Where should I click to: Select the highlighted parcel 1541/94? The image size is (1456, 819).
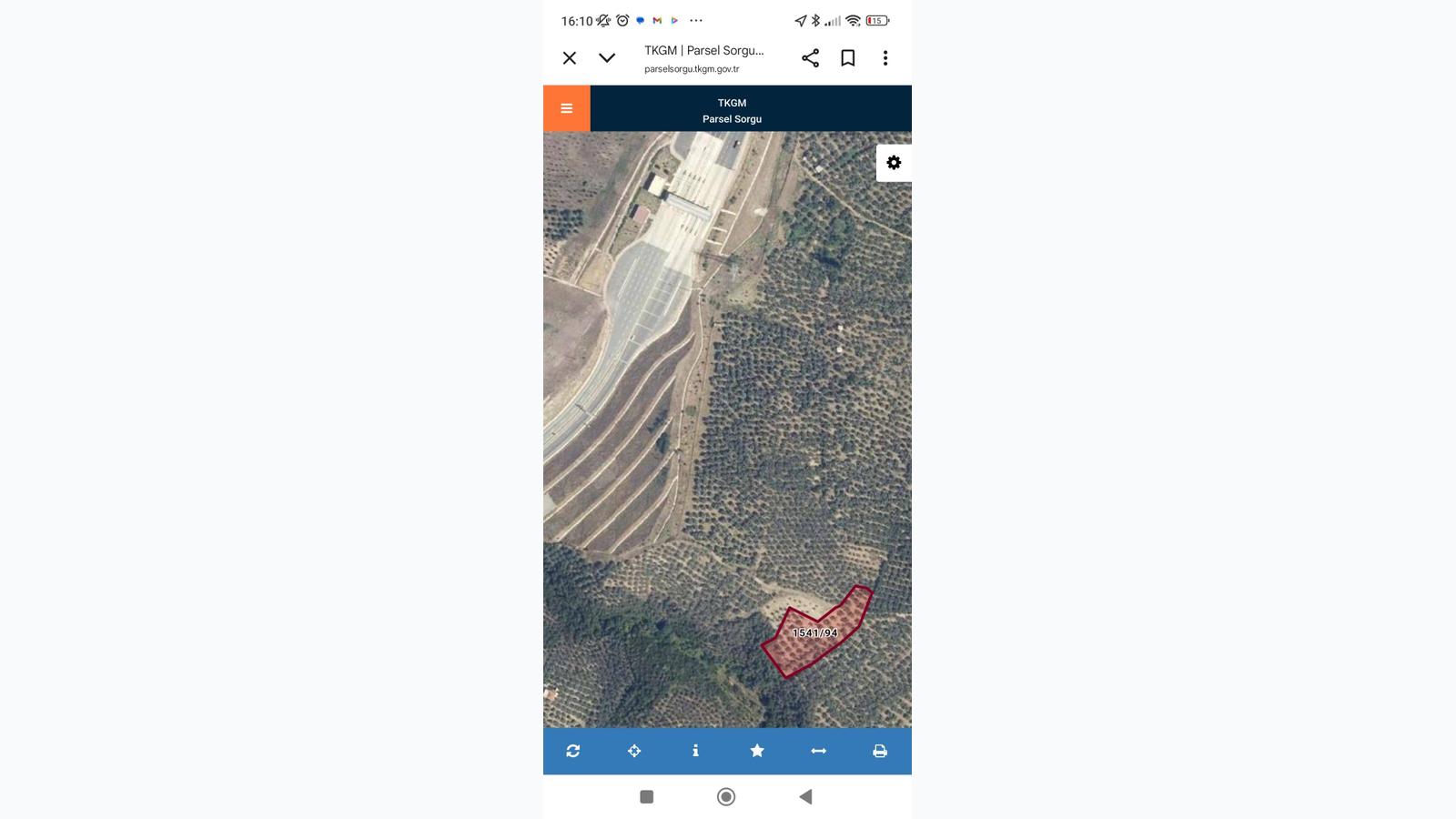815,632
